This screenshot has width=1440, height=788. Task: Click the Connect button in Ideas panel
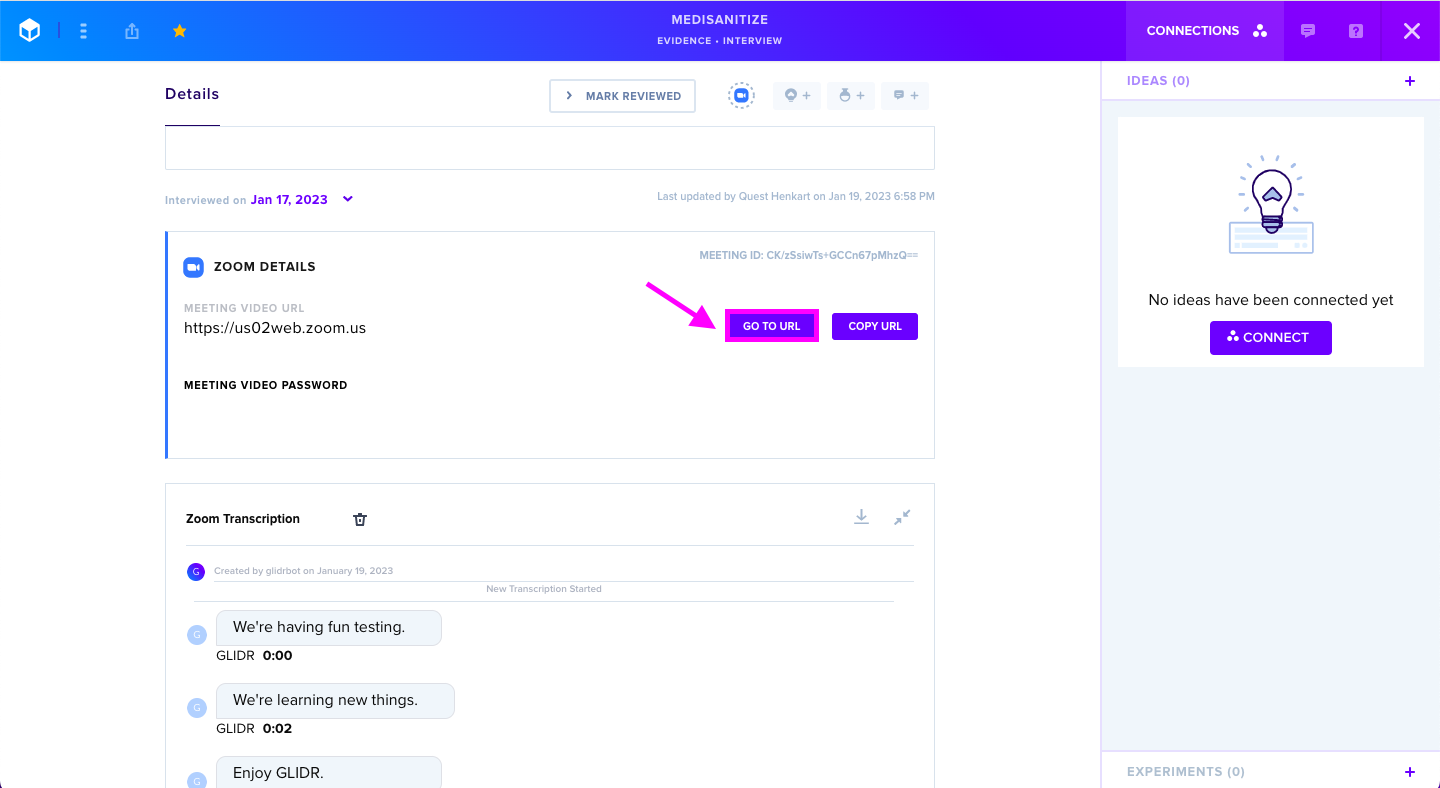tap(1271, 338)
